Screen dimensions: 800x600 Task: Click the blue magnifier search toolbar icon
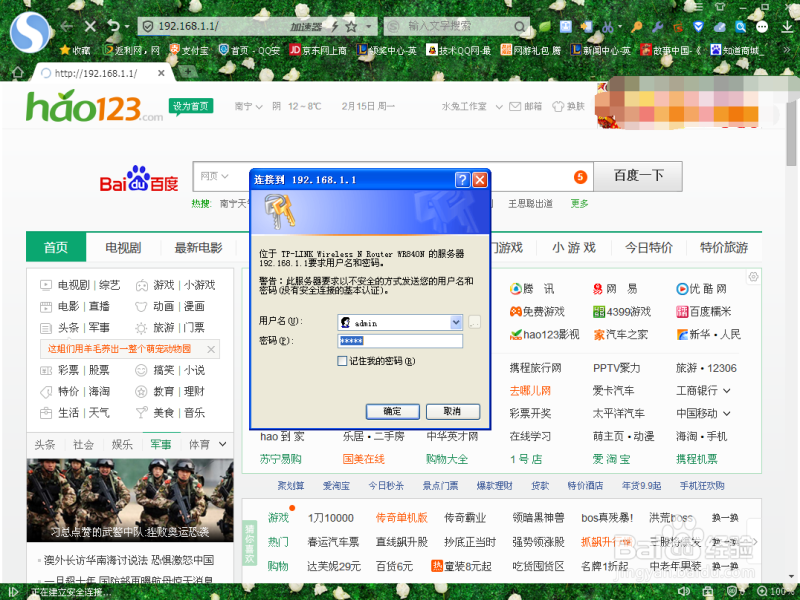[740, 27]
